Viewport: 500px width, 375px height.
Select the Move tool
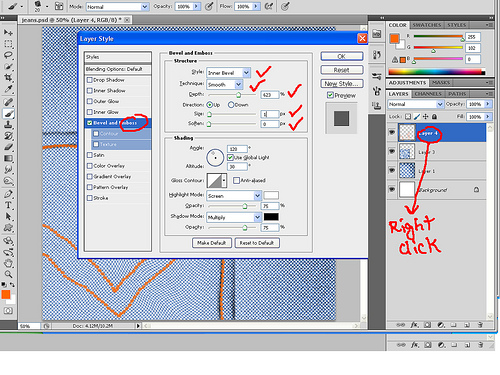pos(8,32)
